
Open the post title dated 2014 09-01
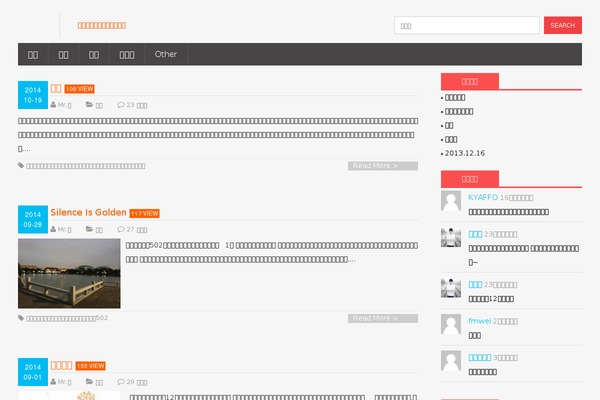click(x=61, y=365)
